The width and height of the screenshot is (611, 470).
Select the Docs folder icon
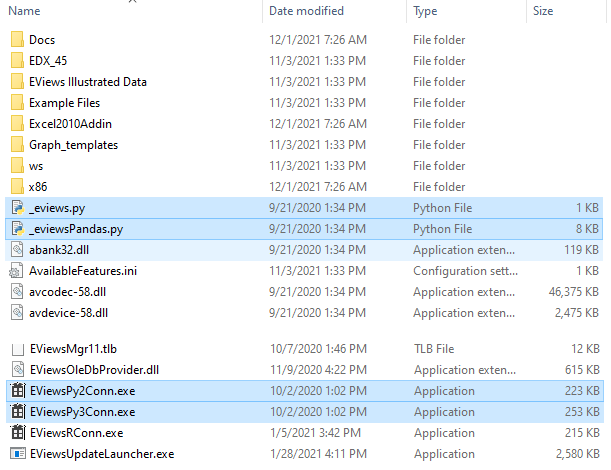coord(17,40)
